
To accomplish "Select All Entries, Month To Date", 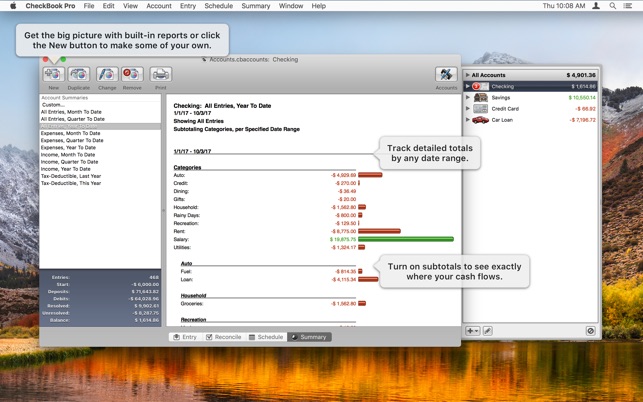I will (x=100, y=112).
